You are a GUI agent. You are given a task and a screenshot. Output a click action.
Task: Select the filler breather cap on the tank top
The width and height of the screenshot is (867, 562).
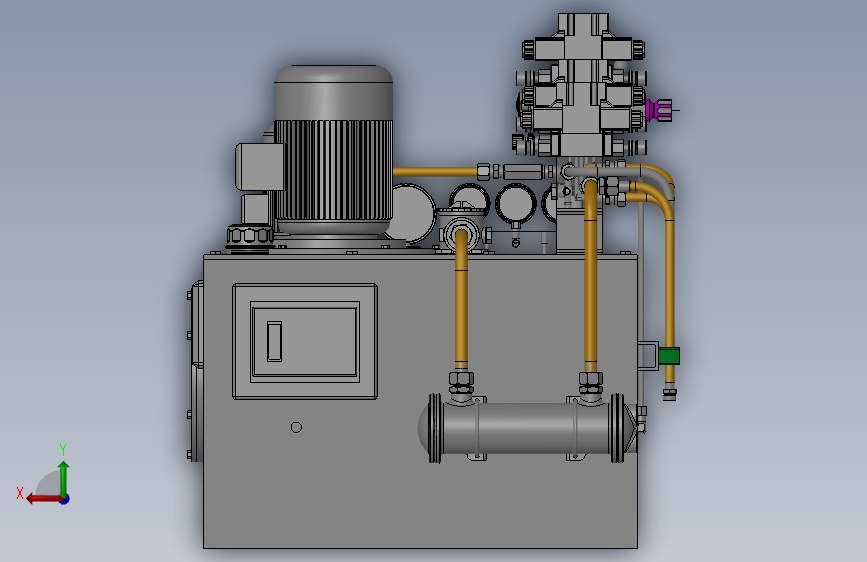click(250, 238)
